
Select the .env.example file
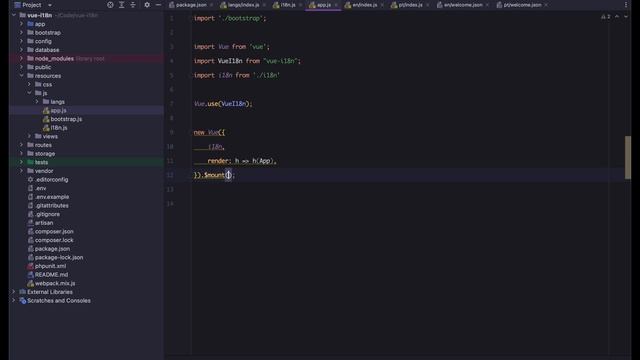click(52, 197)
